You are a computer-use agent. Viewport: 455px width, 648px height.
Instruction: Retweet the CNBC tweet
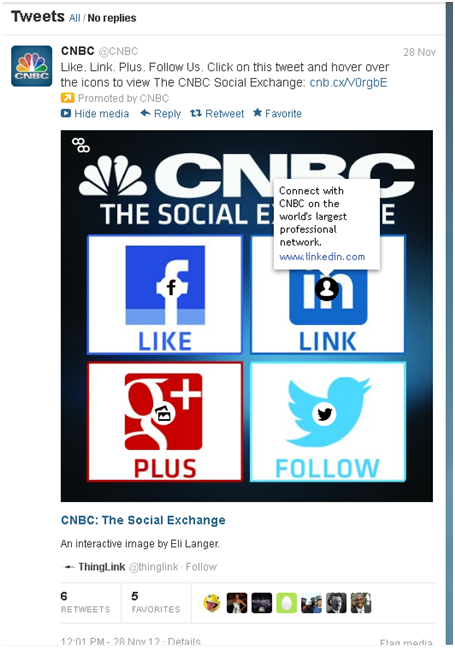217,113
